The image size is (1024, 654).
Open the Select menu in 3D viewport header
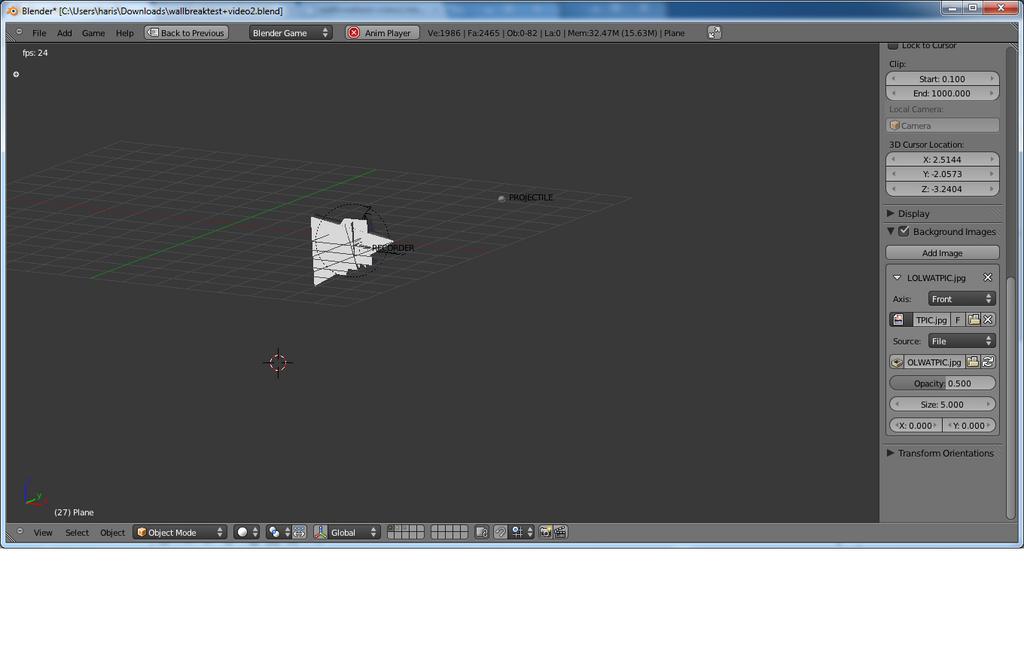pyautogui.click(x=76, y=532)
